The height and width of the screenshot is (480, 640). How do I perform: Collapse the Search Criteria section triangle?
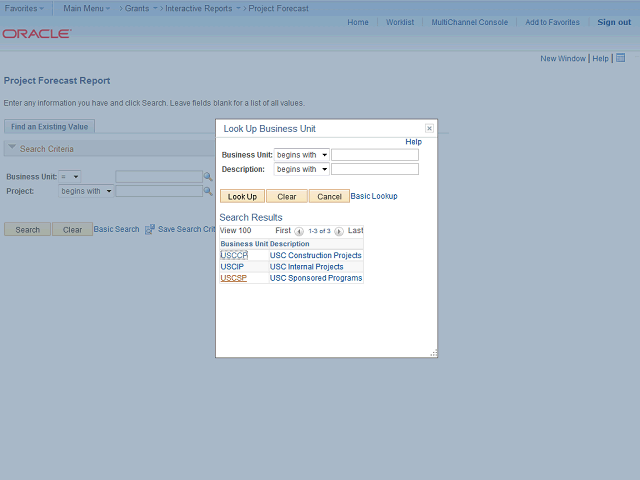(12, 147)
